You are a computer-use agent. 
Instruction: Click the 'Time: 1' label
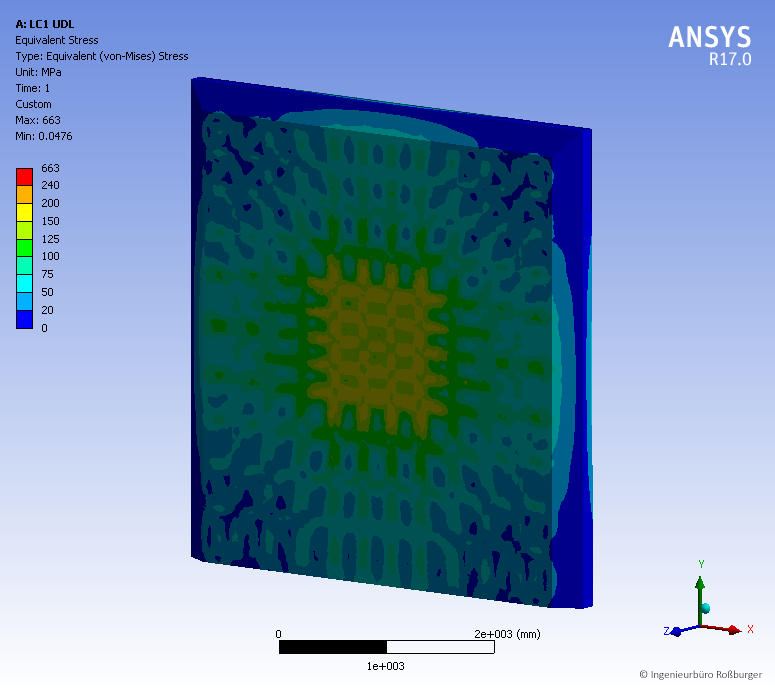coord(33,88)
